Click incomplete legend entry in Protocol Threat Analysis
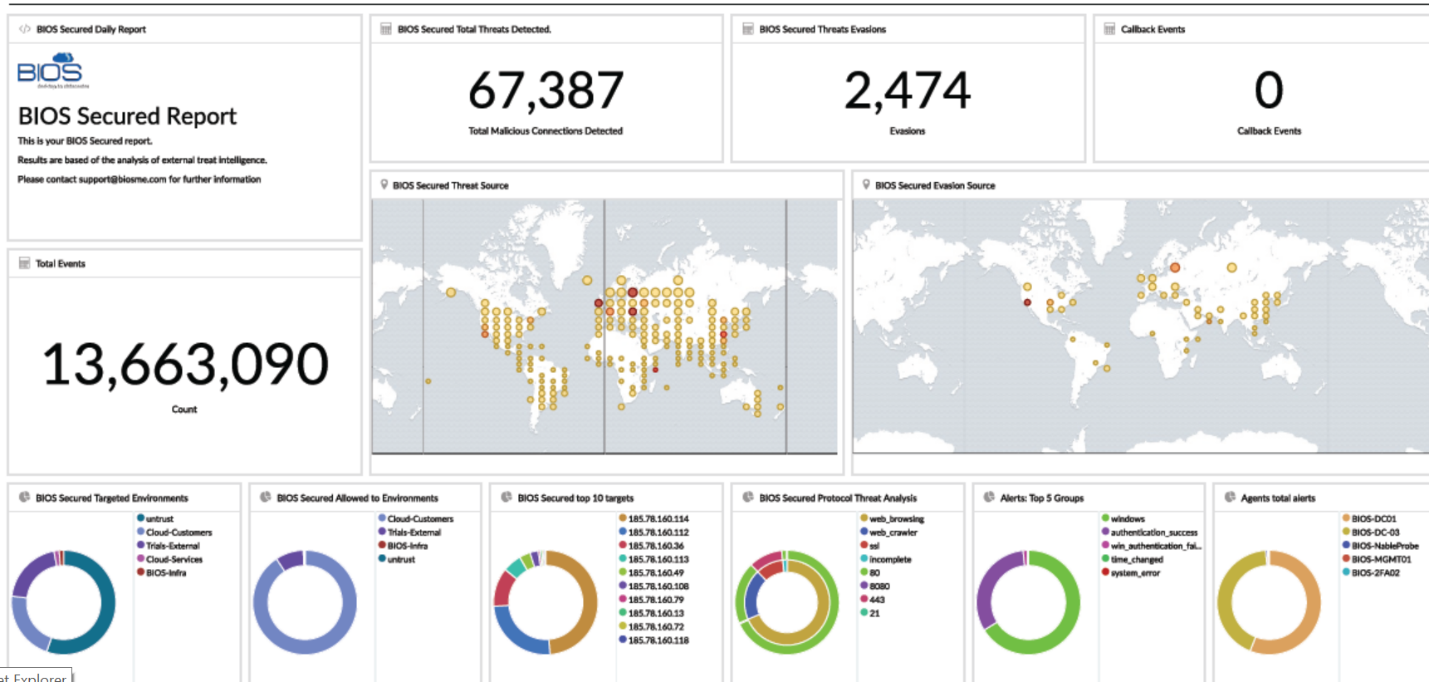Viewport: 1429px width, 682px height. pyautogui.click(x=886, y=560)
